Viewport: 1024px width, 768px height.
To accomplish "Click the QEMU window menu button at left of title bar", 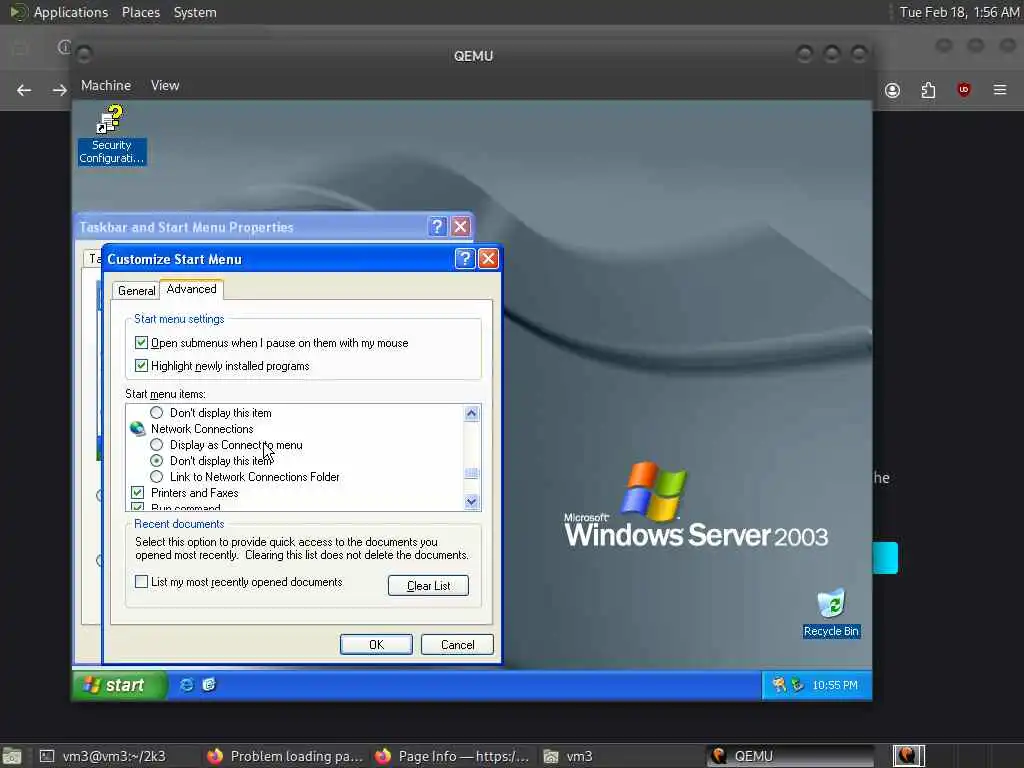I will click(85, 54).
